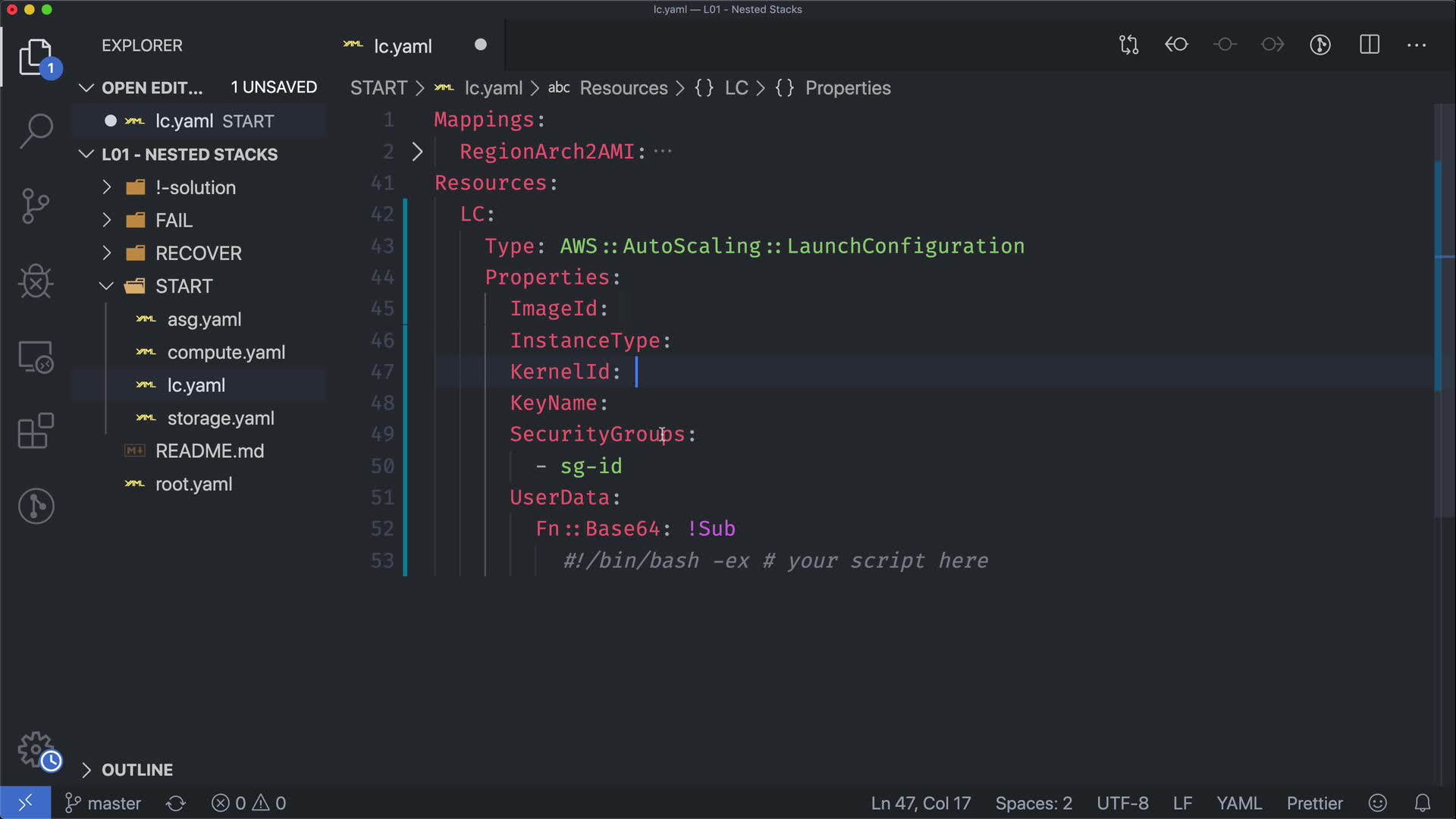Viewport: 1456px width, 819px height.
Task: Open the Source Control view
Action: (x=36, y=206)
